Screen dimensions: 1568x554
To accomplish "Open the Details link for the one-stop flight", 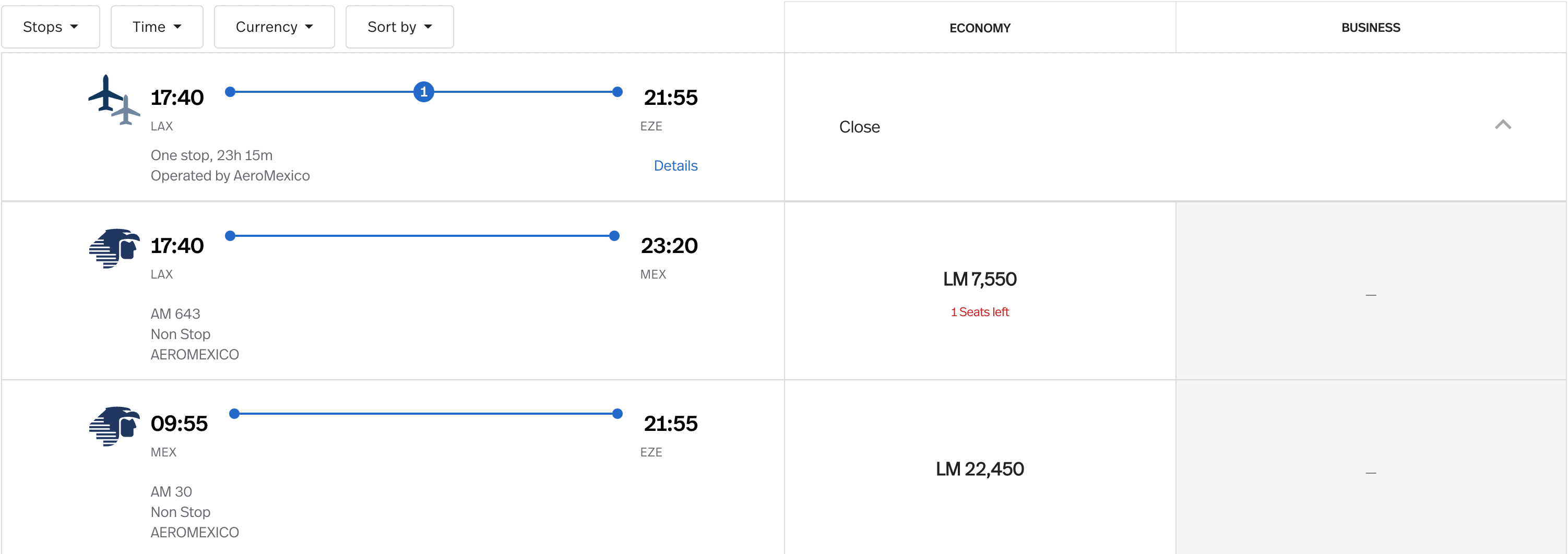I will pyautogui.click(x=675, y=165).
